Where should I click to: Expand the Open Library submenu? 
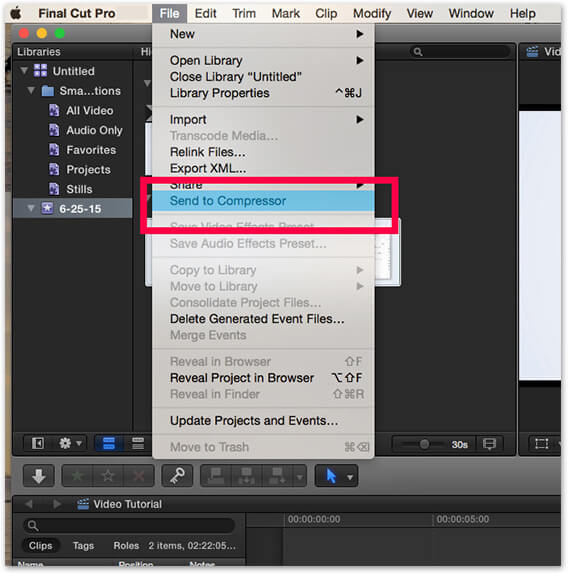[263, 61]
